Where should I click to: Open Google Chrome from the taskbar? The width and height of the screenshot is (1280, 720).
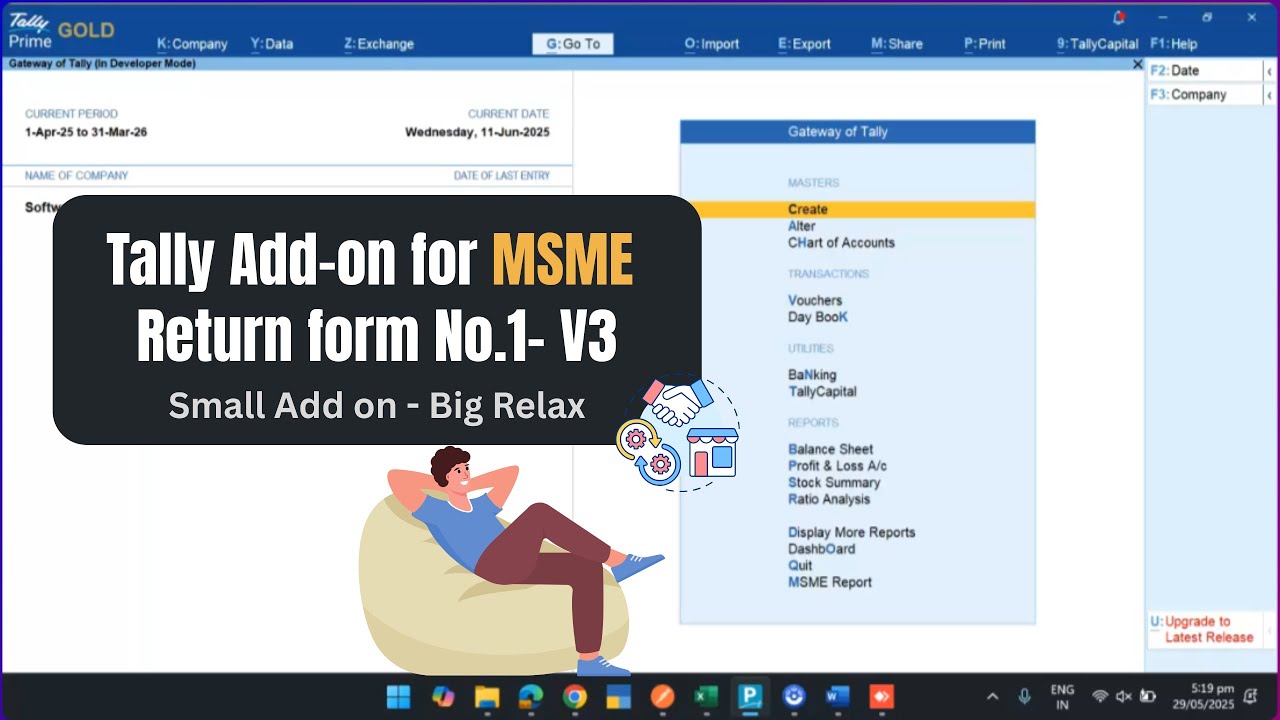point(574,696)
